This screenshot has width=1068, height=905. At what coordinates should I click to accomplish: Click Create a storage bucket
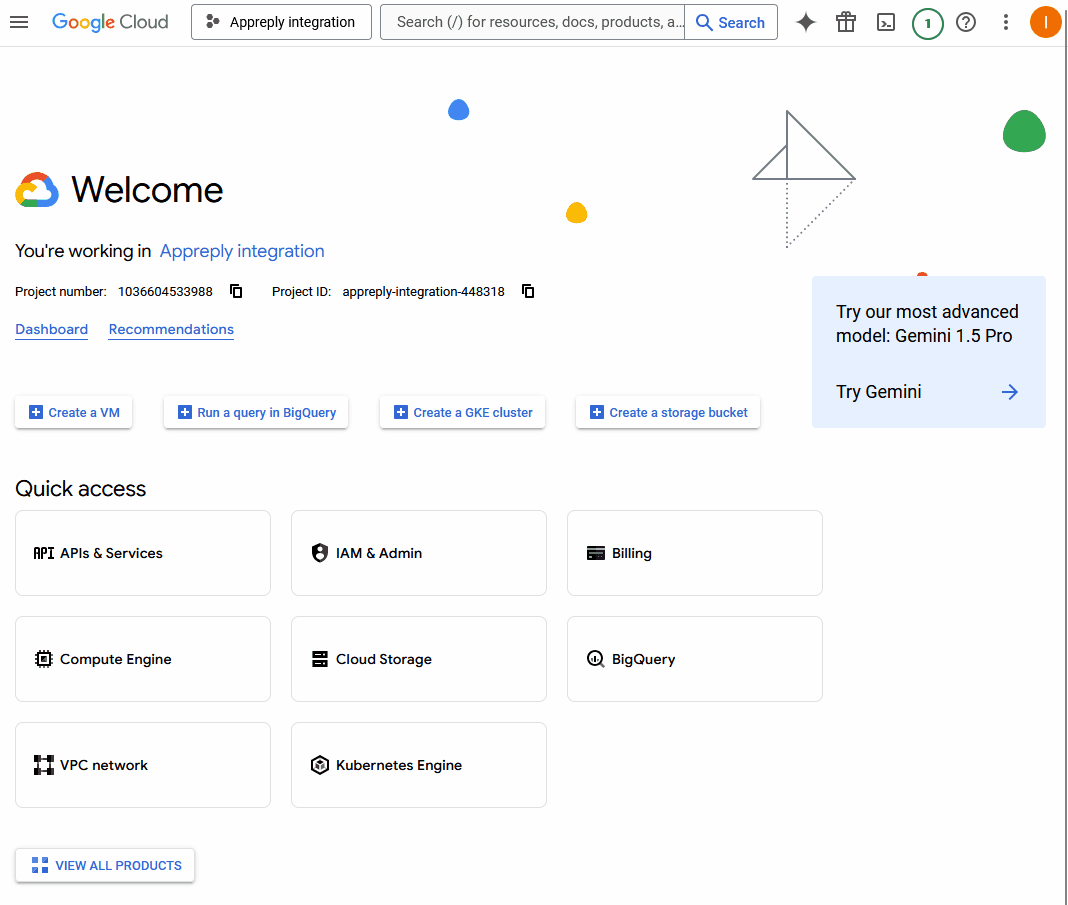pos(668,412)
